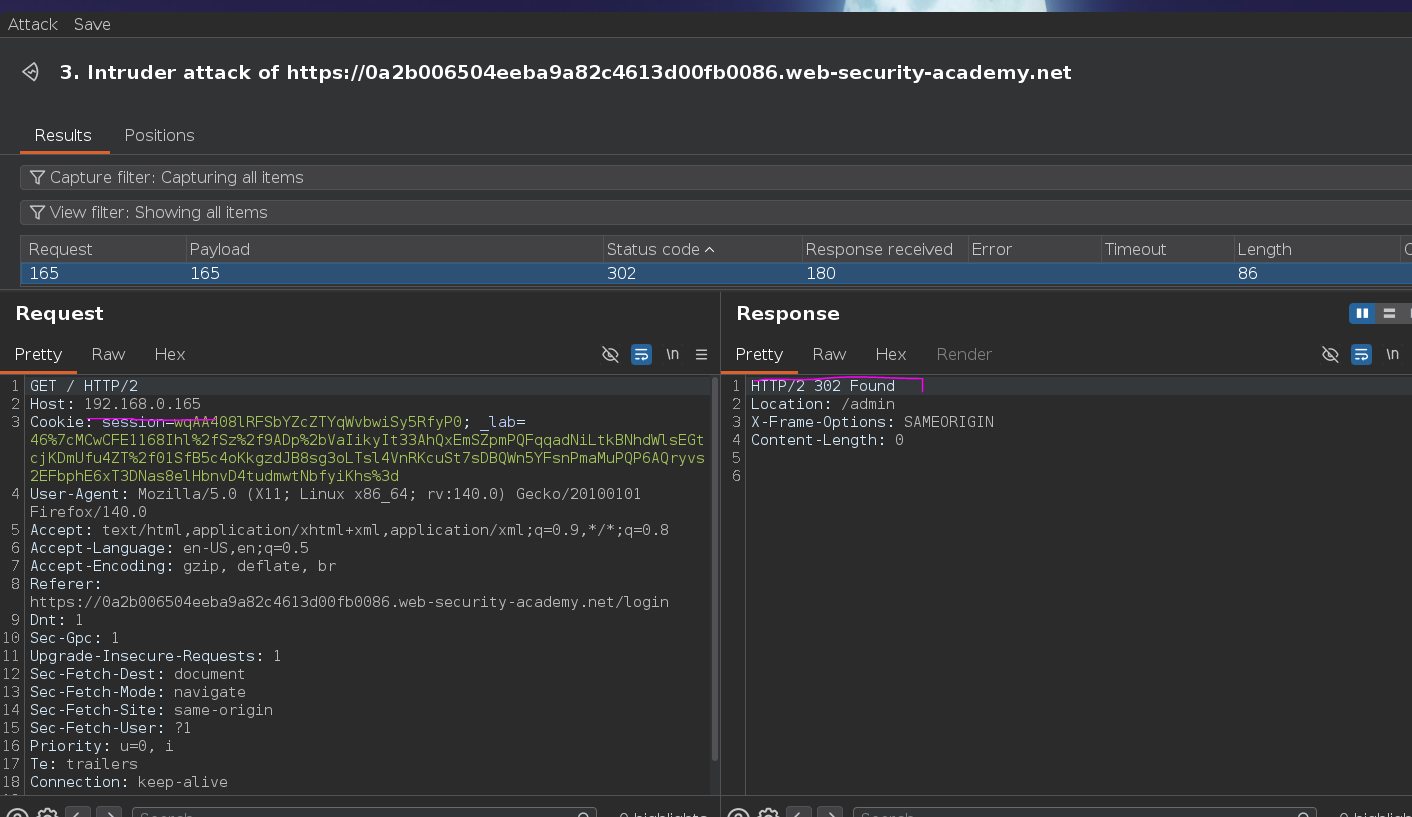The width and height of the screenshot is (1412, 817).
Task: Toggle word wrap in Request panel
Action: coord(642,354)
